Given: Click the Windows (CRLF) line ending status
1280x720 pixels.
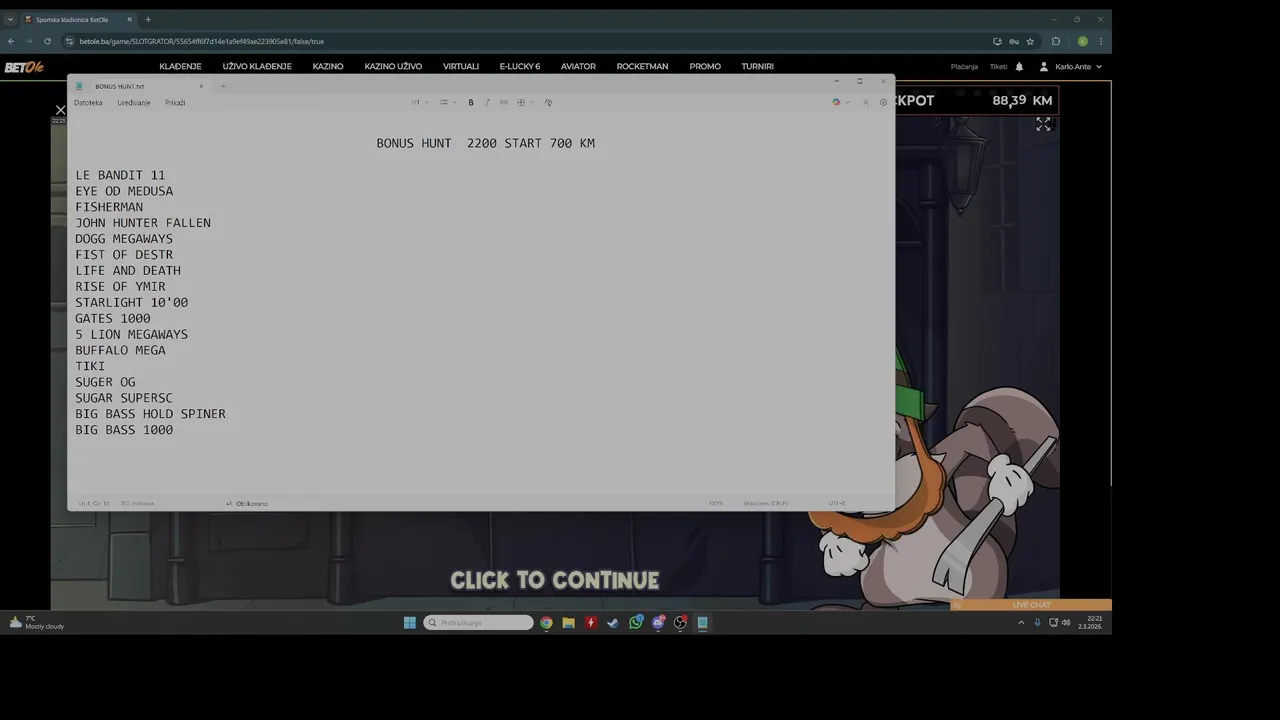Looking at the screenshot, I should pyautogui.click(x=766, y=503).
